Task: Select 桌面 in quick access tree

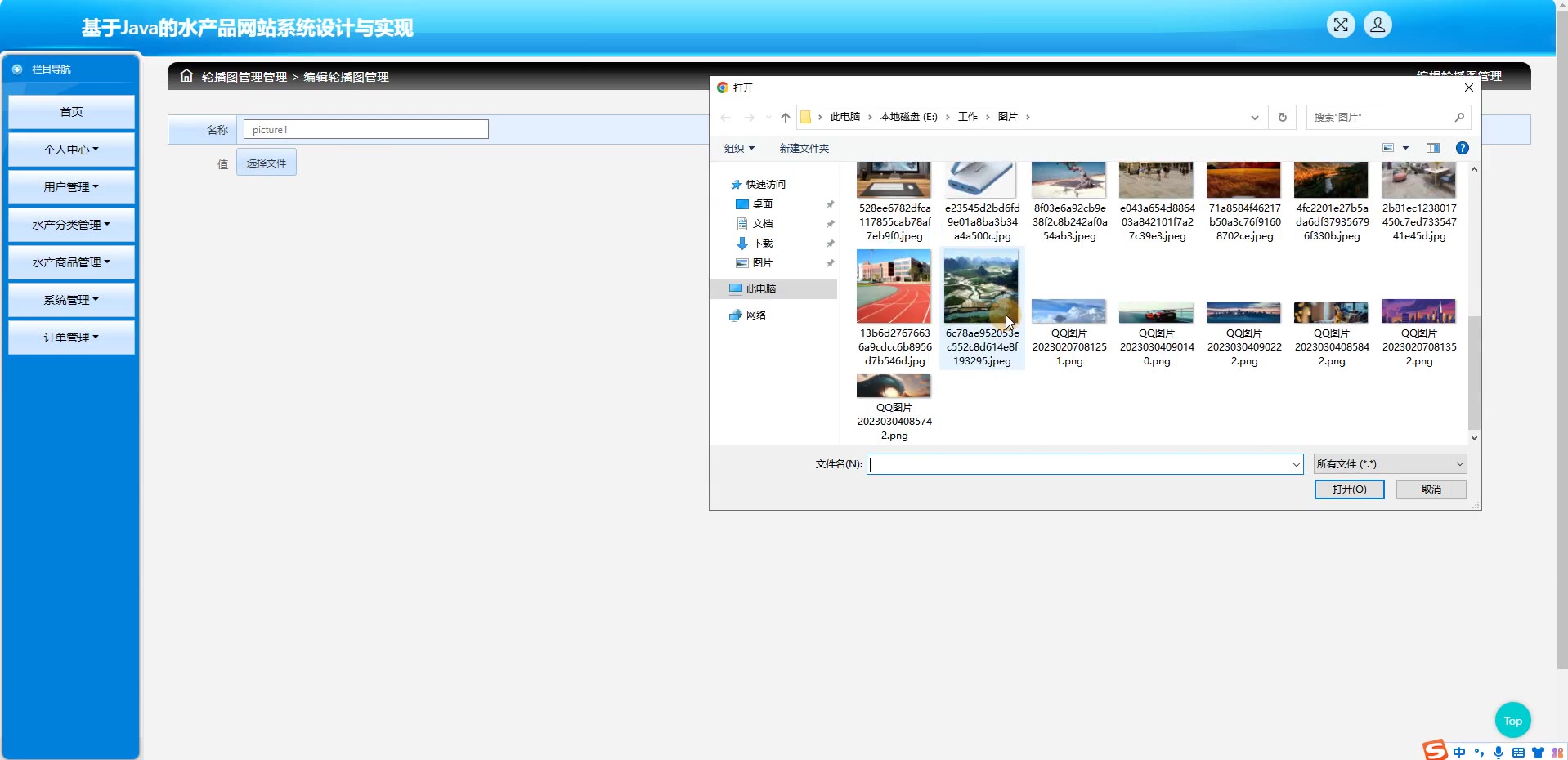Action: click(x=762, y=204)
